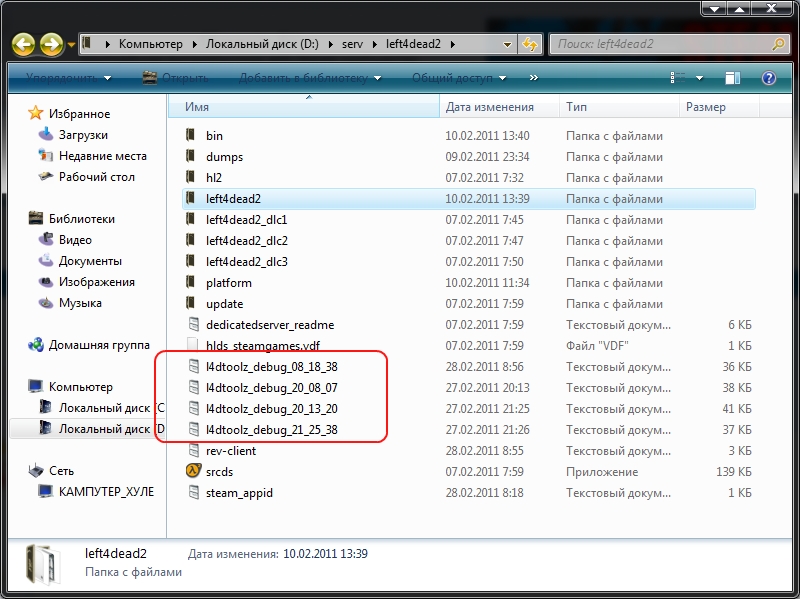Open the view options dropdown arrow

699,78
